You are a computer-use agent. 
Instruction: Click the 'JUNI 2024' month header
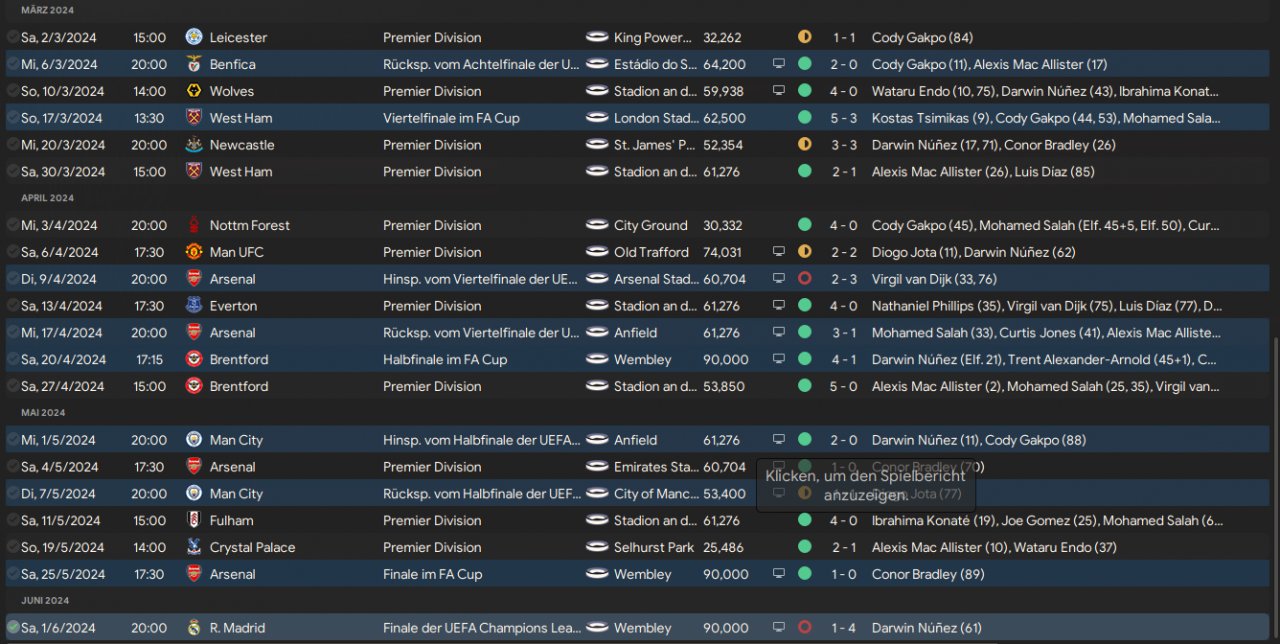point(47,600)
